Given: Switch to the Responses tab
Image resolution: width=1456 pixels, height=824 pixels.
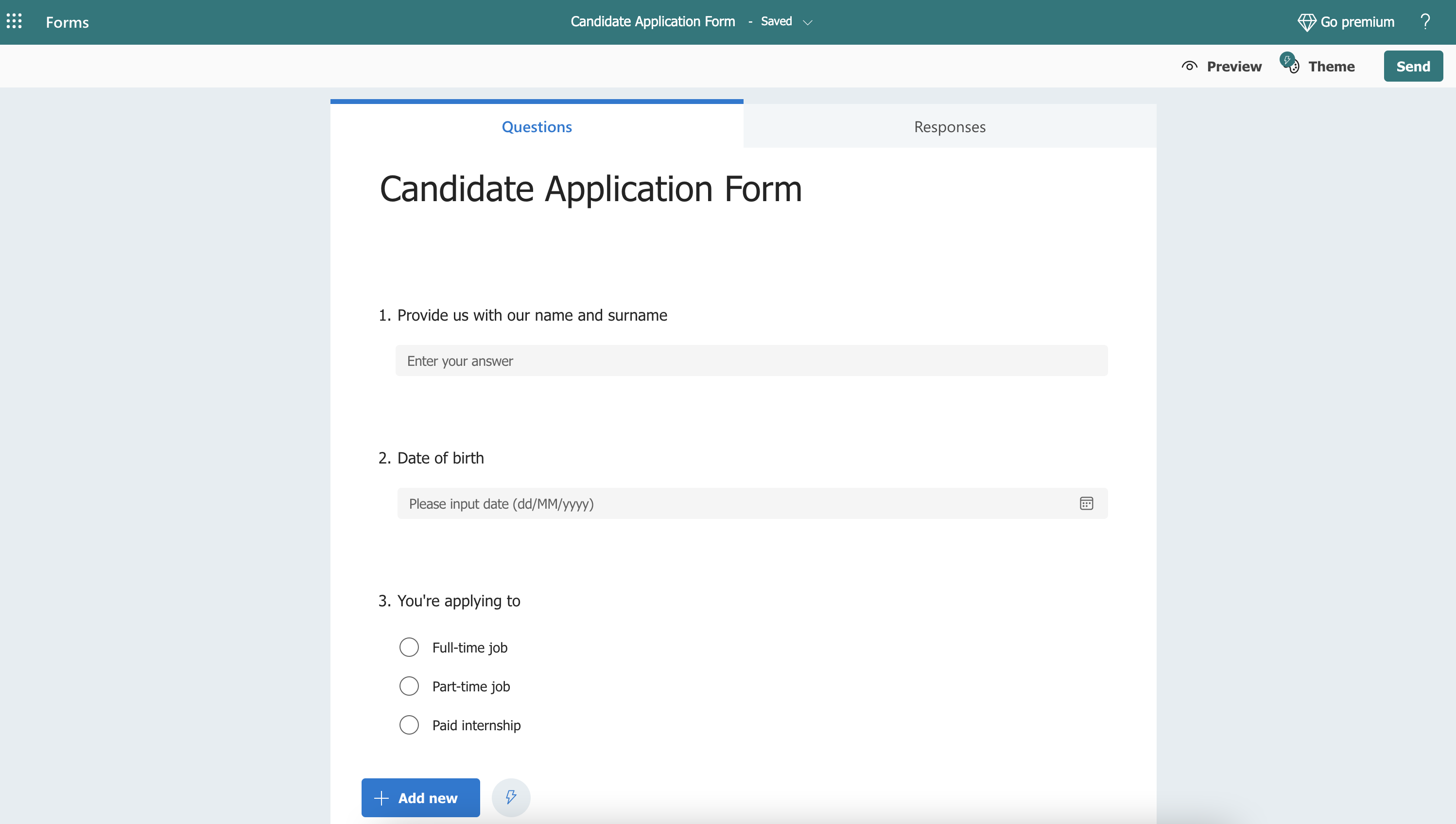Looking at the screenshot, I should click(950, 127).
